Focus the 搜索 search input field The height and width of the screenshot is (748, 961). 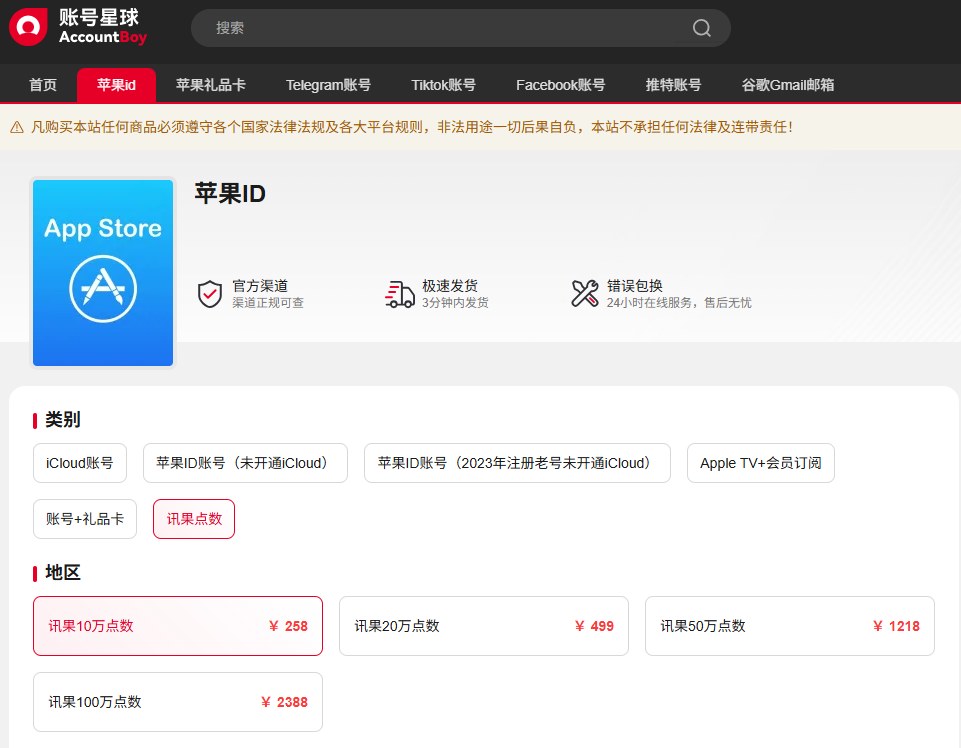tap(460, 28)
